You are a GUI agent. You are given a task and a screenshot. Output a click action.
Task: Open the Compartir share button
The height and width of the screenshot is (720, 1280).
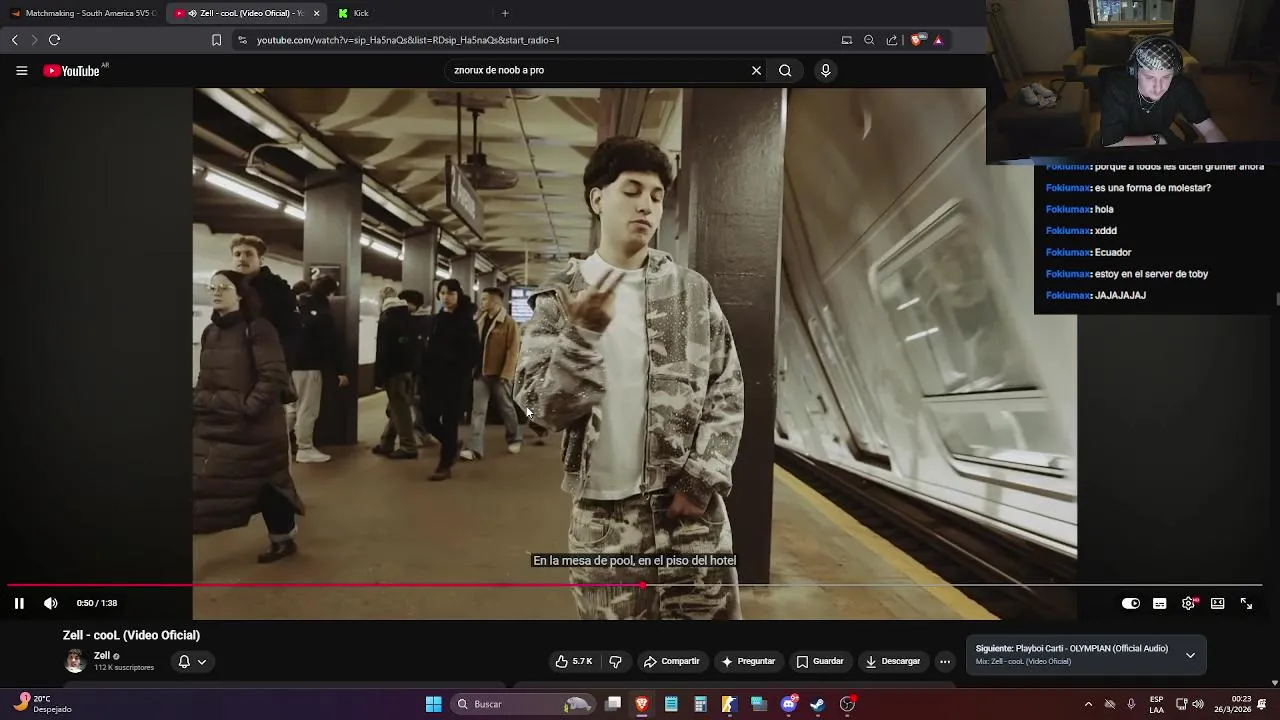coord(671,661)
